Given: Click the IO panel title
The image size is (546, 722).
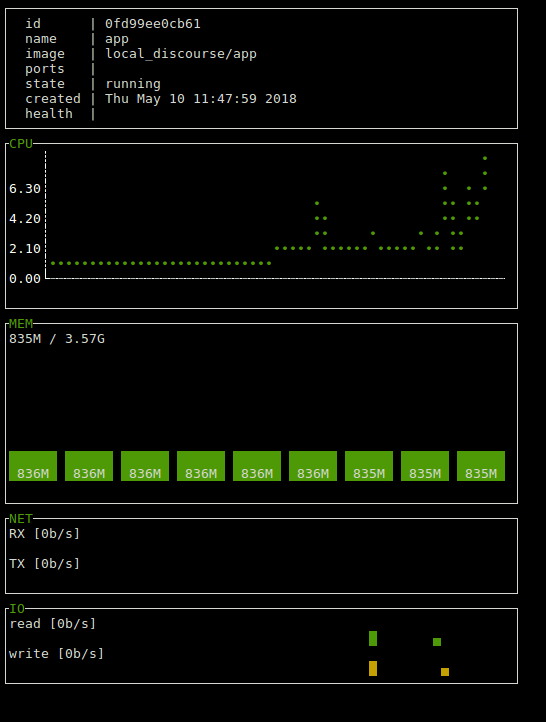Looking at the screenshot, I should (17, 609).
